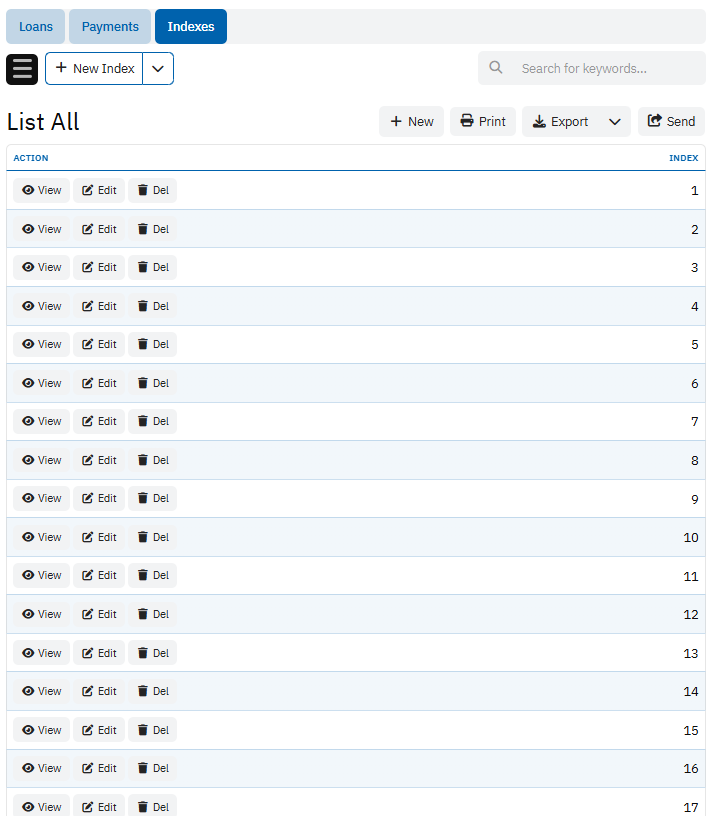Delete index row 3
The image size is (710, 816).
tap(152, 268)
